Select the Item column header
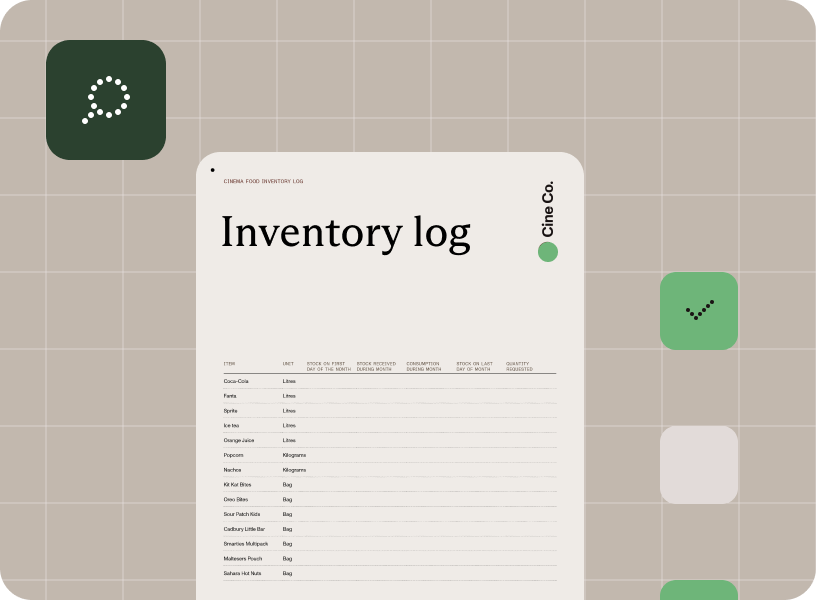Image resolution: width=816 pixels, height=600 pixels. coord(230,364)
